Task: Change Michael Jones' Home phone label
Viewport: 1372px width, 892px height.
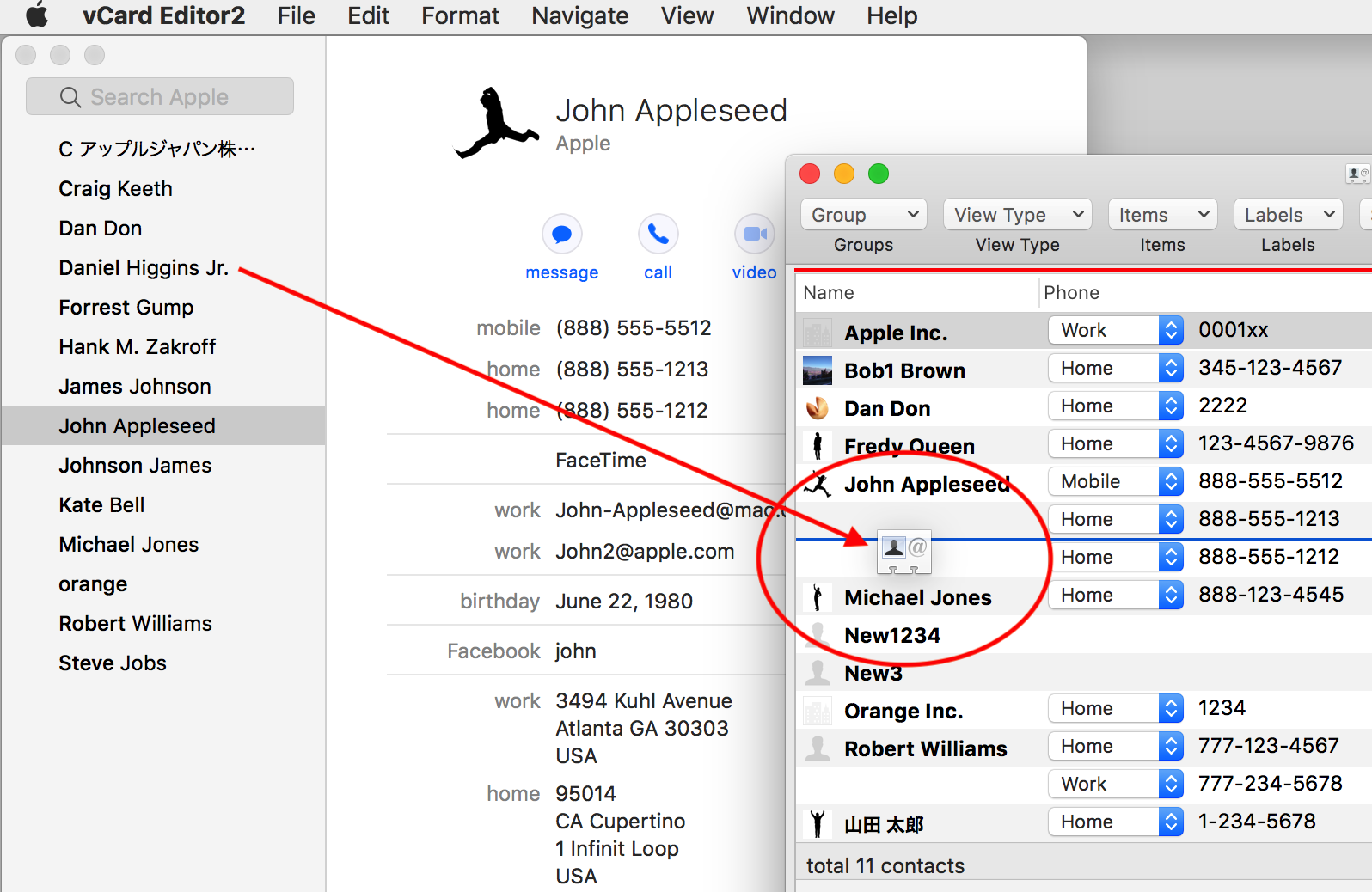Action: 1116,595
